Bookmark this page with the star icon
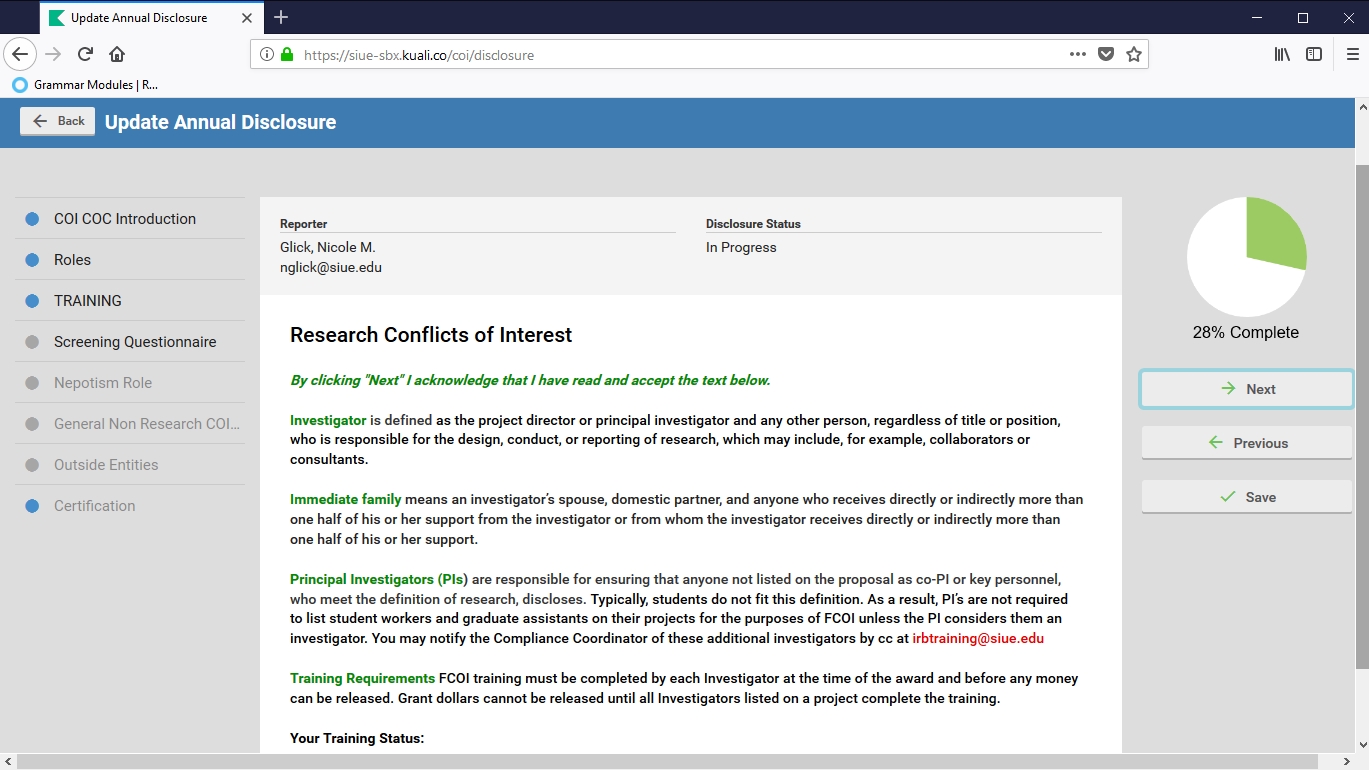This screenshot has height=770, width=1369. click(1133, 55)
